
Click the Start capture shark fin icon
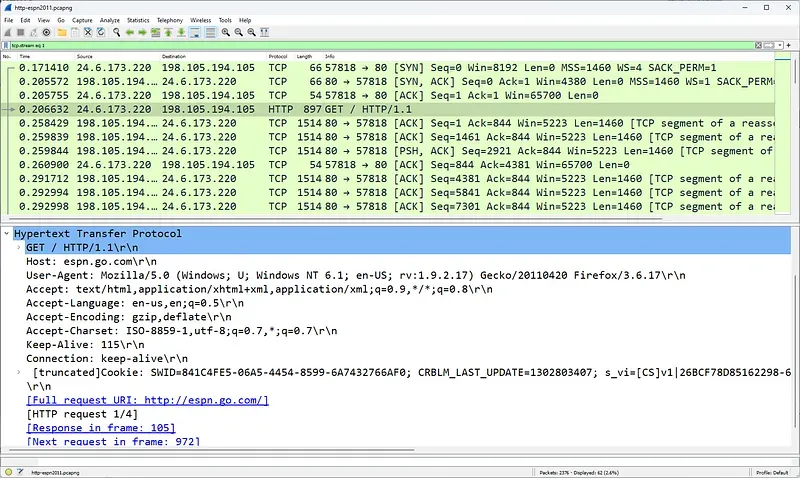[8, 33]
